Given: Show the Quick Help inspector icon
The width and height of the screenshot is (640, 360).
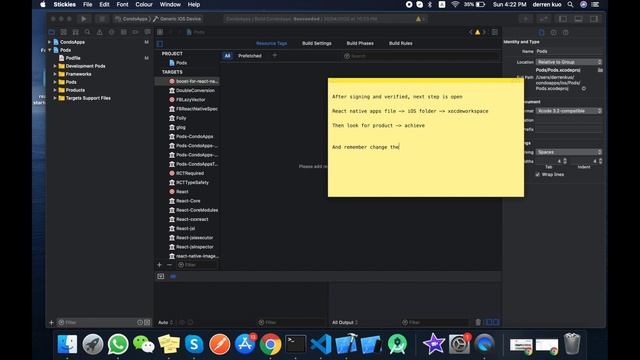Looking at the screenshot, I should [565, 32].
